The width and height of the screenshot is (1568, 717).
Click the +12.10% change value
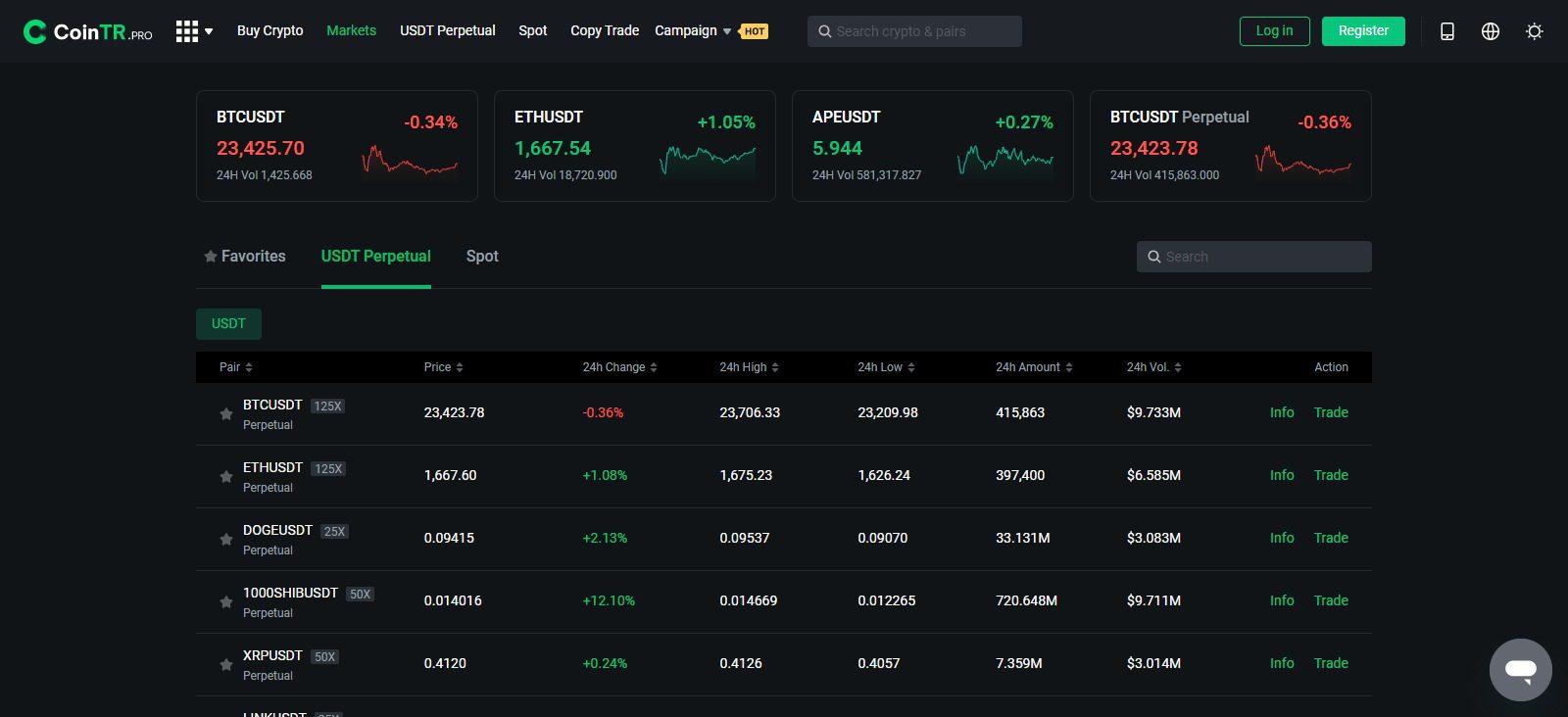pos(609,600)
